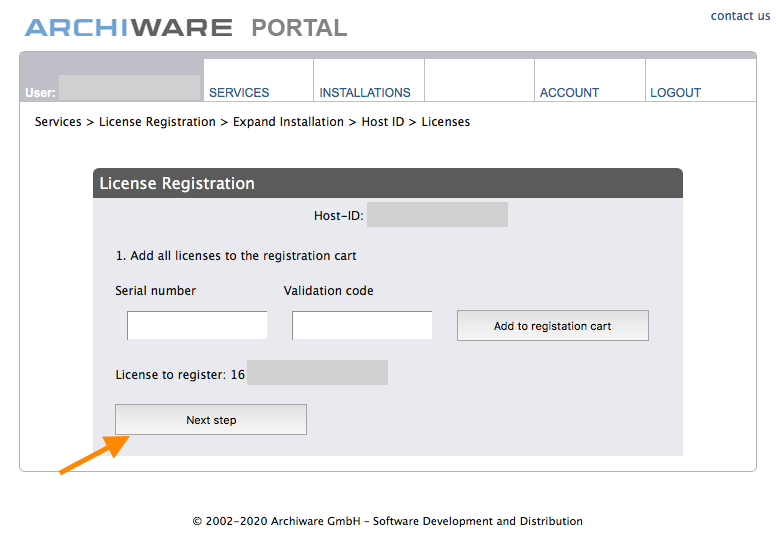Click the Archiware GmbH copyright footer text
Screen dimensions: 777x544
[x=388, y=521]
